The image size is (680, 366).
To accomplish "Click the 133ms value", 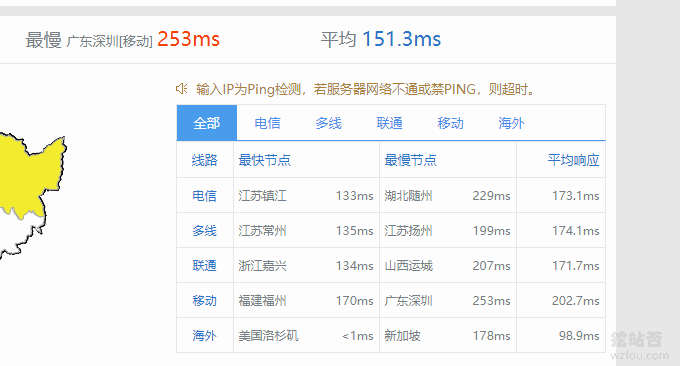I will click(354, 196).
